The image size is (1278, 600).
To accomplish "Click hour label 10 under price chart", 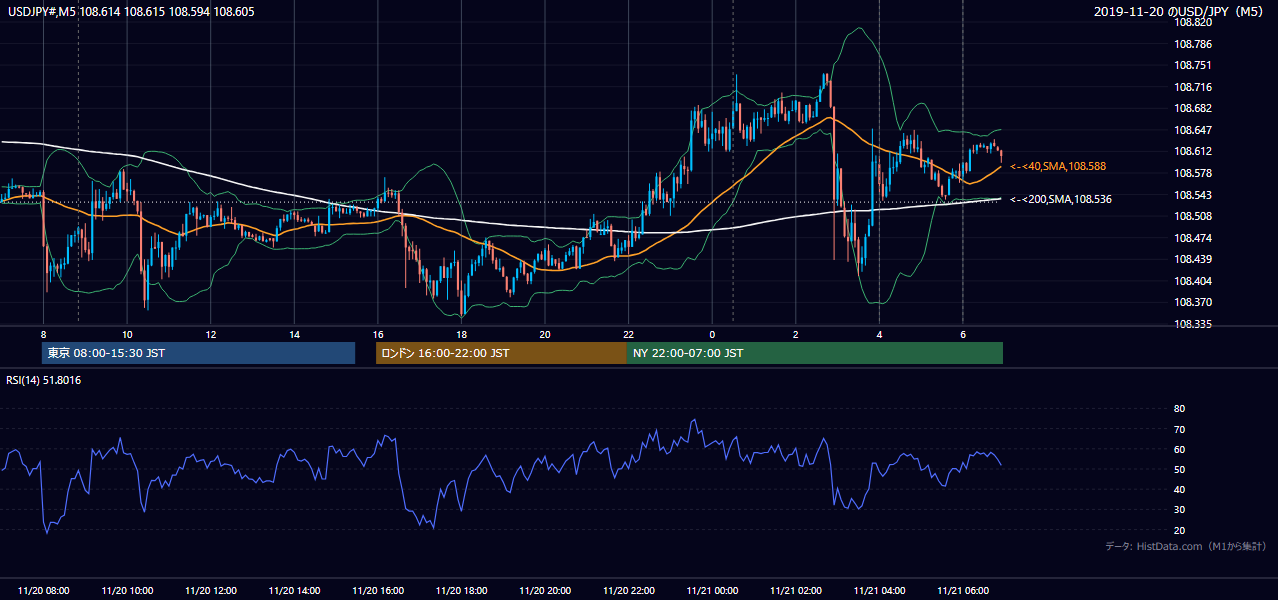I will click(x=127, y=334).
